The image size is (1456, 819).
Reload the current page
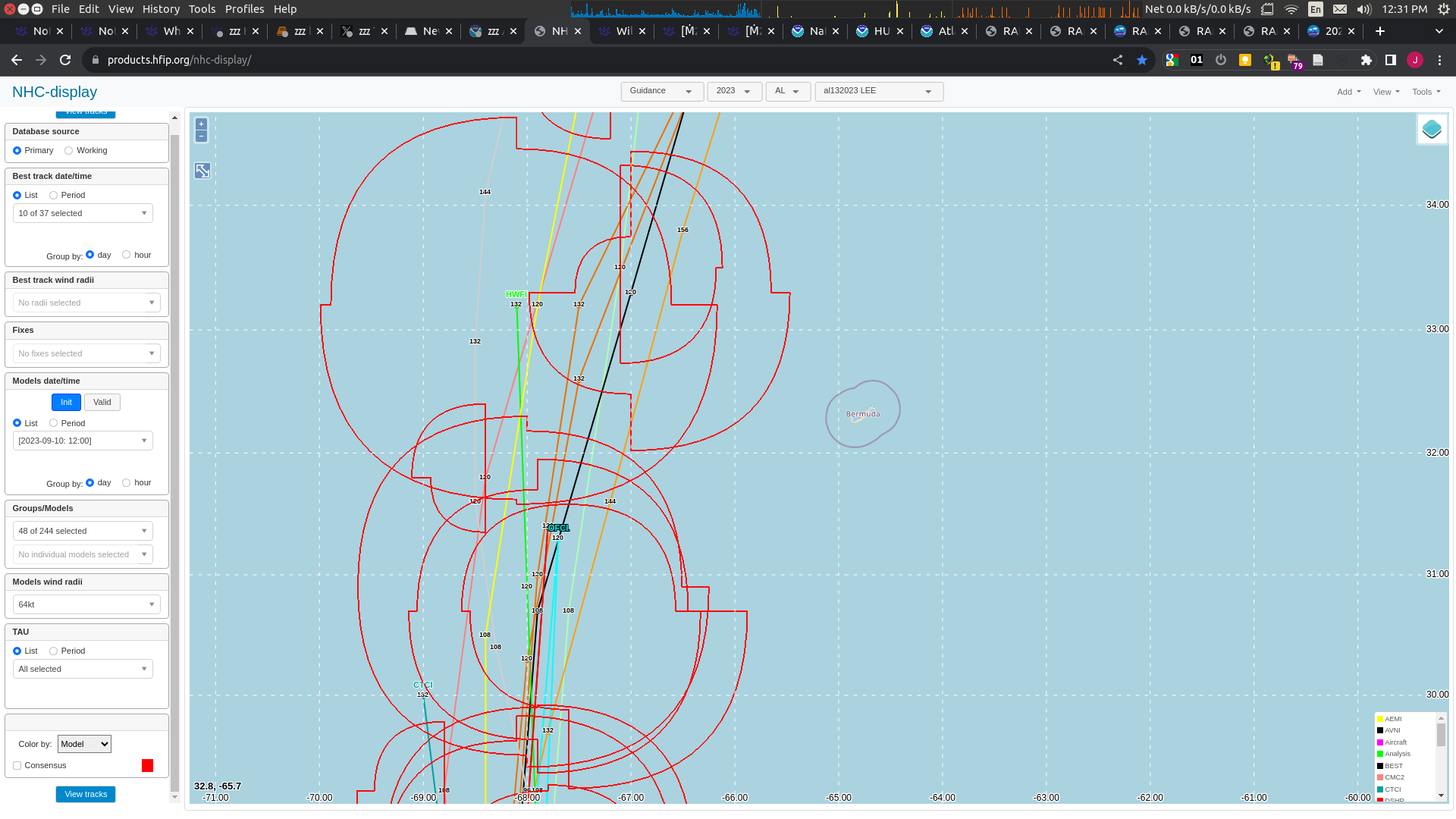65,60
